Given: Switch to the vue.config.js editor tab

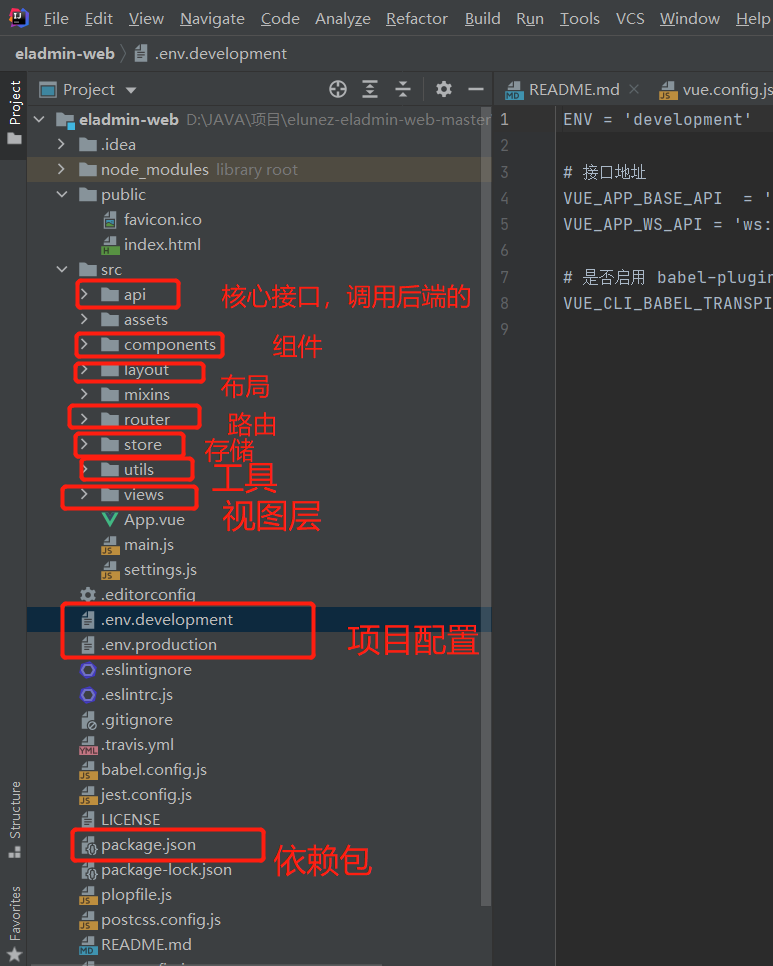Looking at the screenshot, I should 715,90.
